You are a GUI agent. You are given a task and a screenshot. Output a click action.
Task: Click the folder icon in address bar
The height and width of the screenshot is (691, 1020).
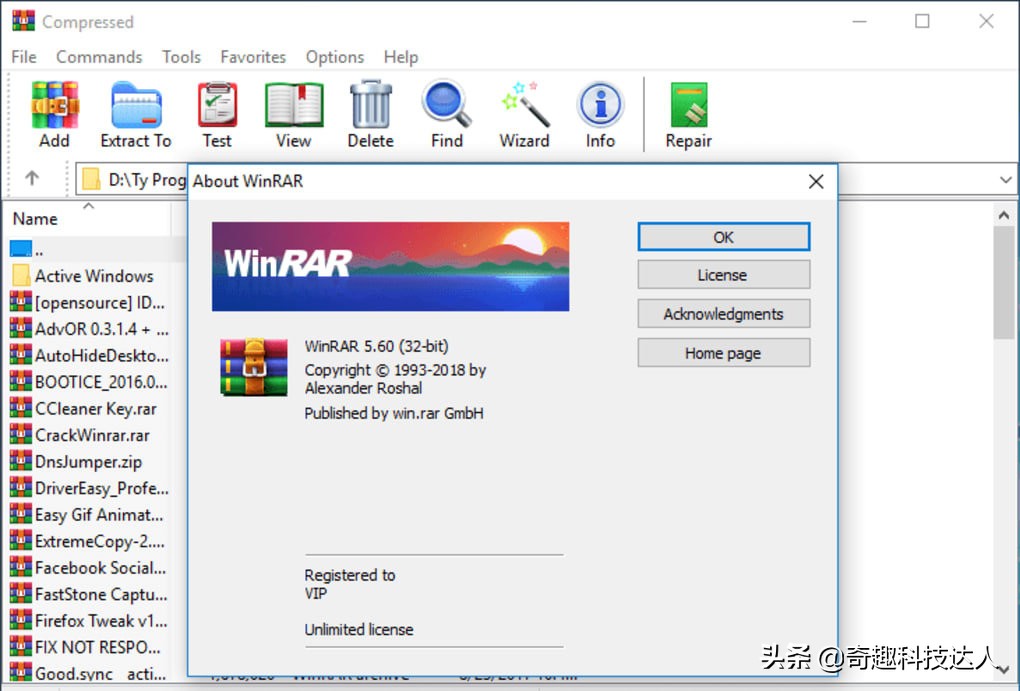pos(91,179)
